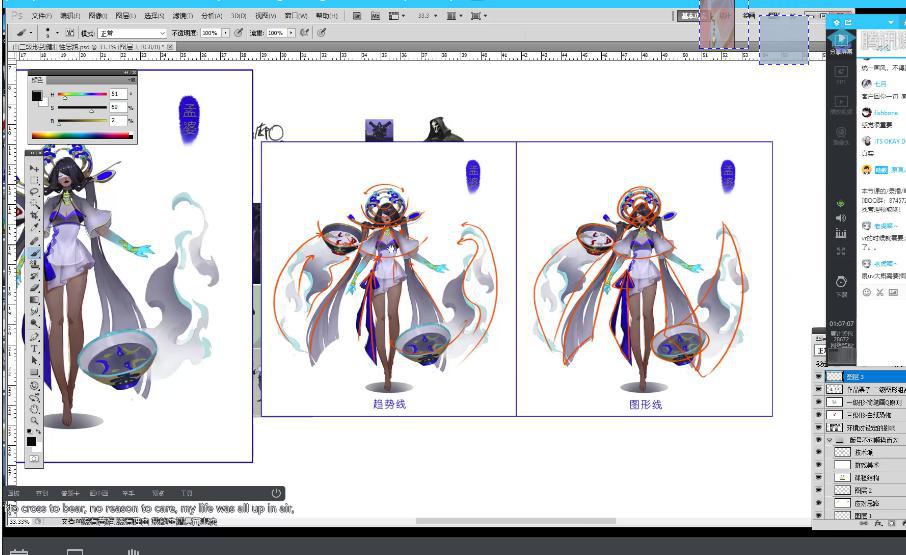Open the Layer menu
The width and height of the screenshot is (906, 555).
[125, 16]
